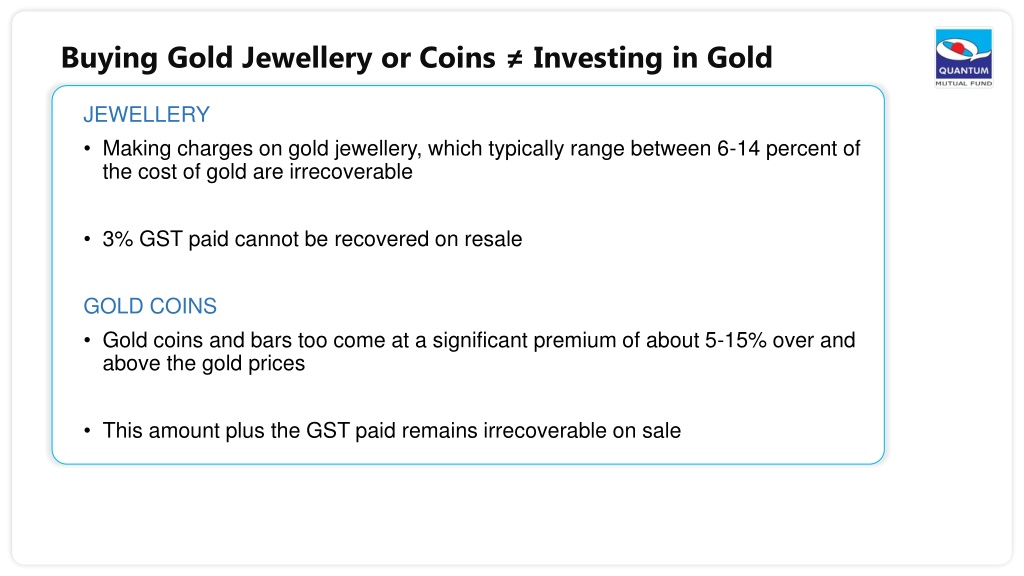This screenshot has height=576, width=1024.
Task: Click the gold coins and bars premium bullet
Action: coord(479,351)
